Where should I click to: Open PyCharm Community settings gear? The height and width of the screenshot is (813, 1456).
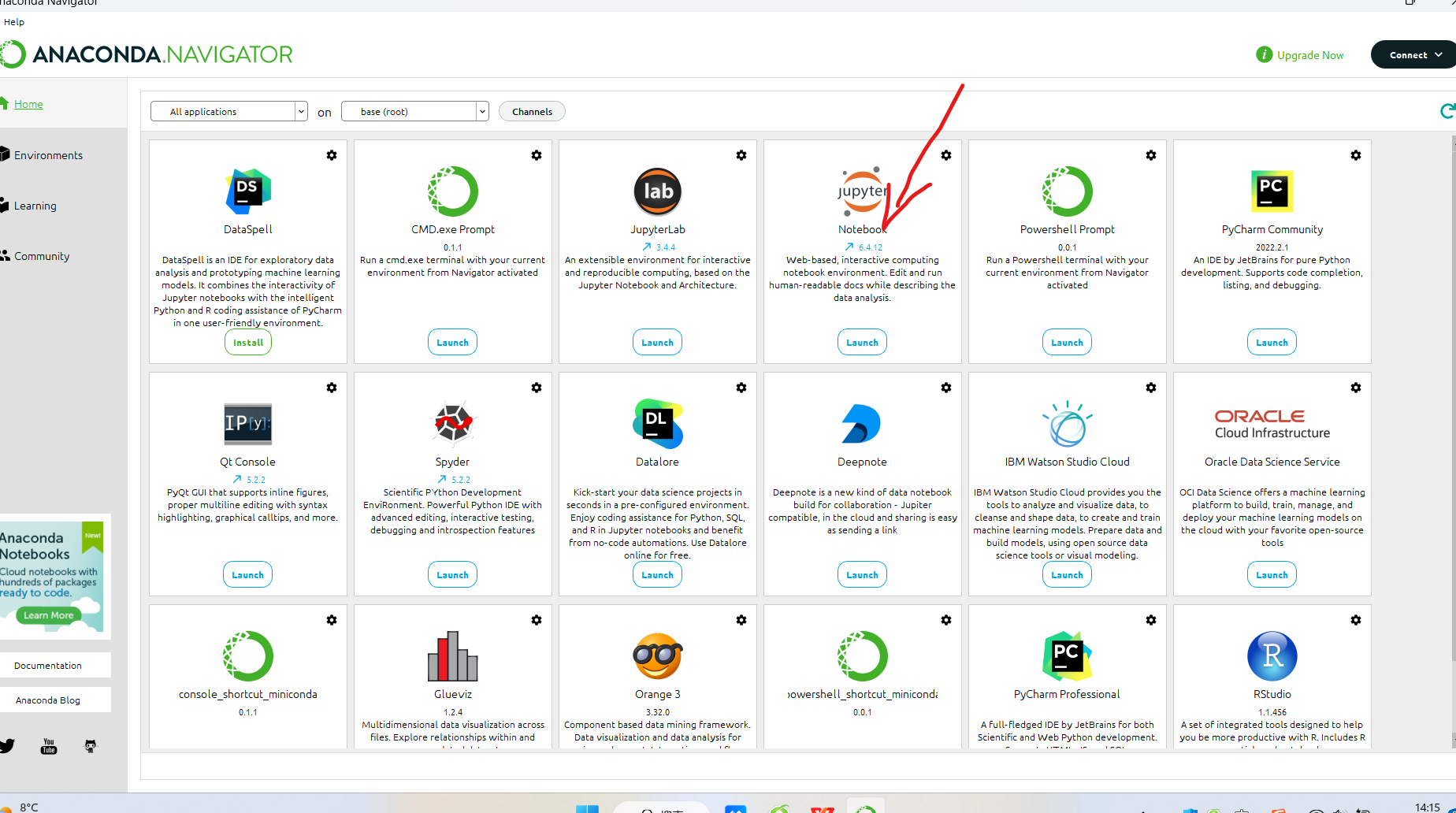[1356, 155]
